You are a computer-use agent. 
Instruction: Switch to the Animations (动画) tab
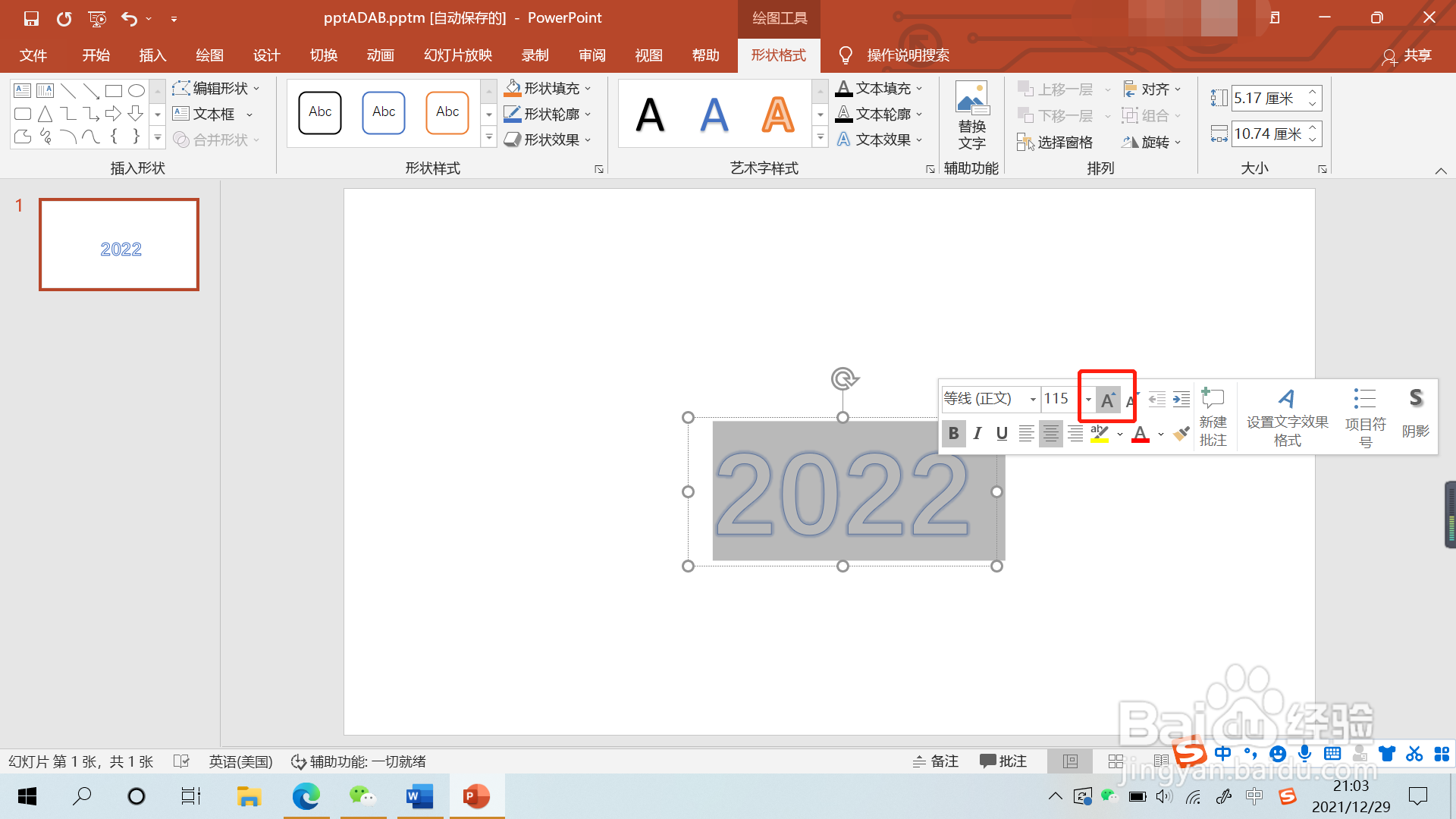tap(380, 55)
